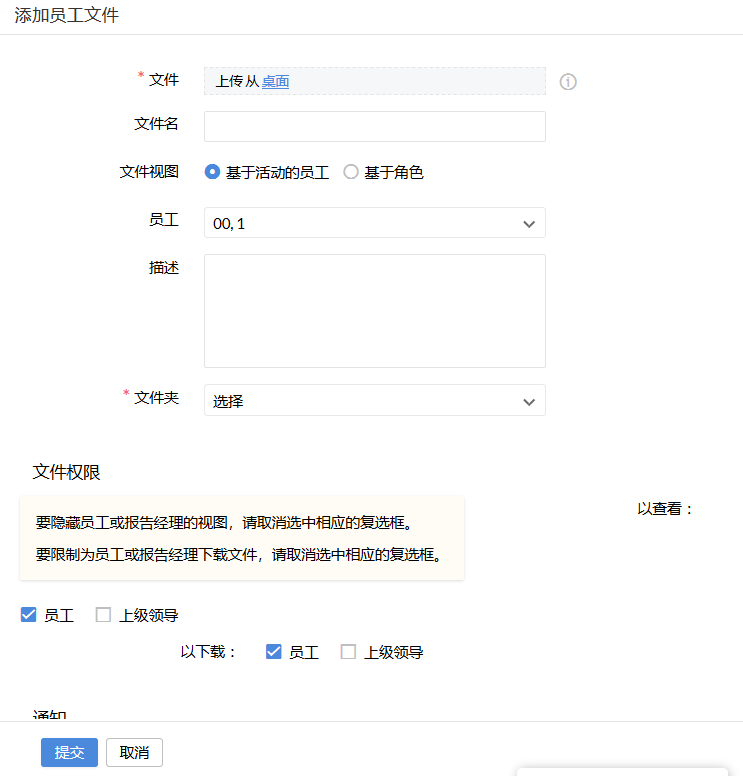Click the 添加员工文件 dialog title
This screenshot has height=776, width=743.
pos(66,16)
